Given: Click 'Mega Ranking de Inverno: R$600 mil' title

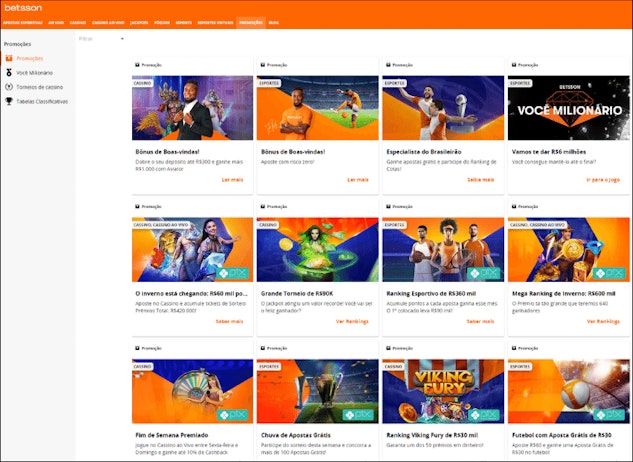Looking at the screenshot, I should click(x=564, y=294).
